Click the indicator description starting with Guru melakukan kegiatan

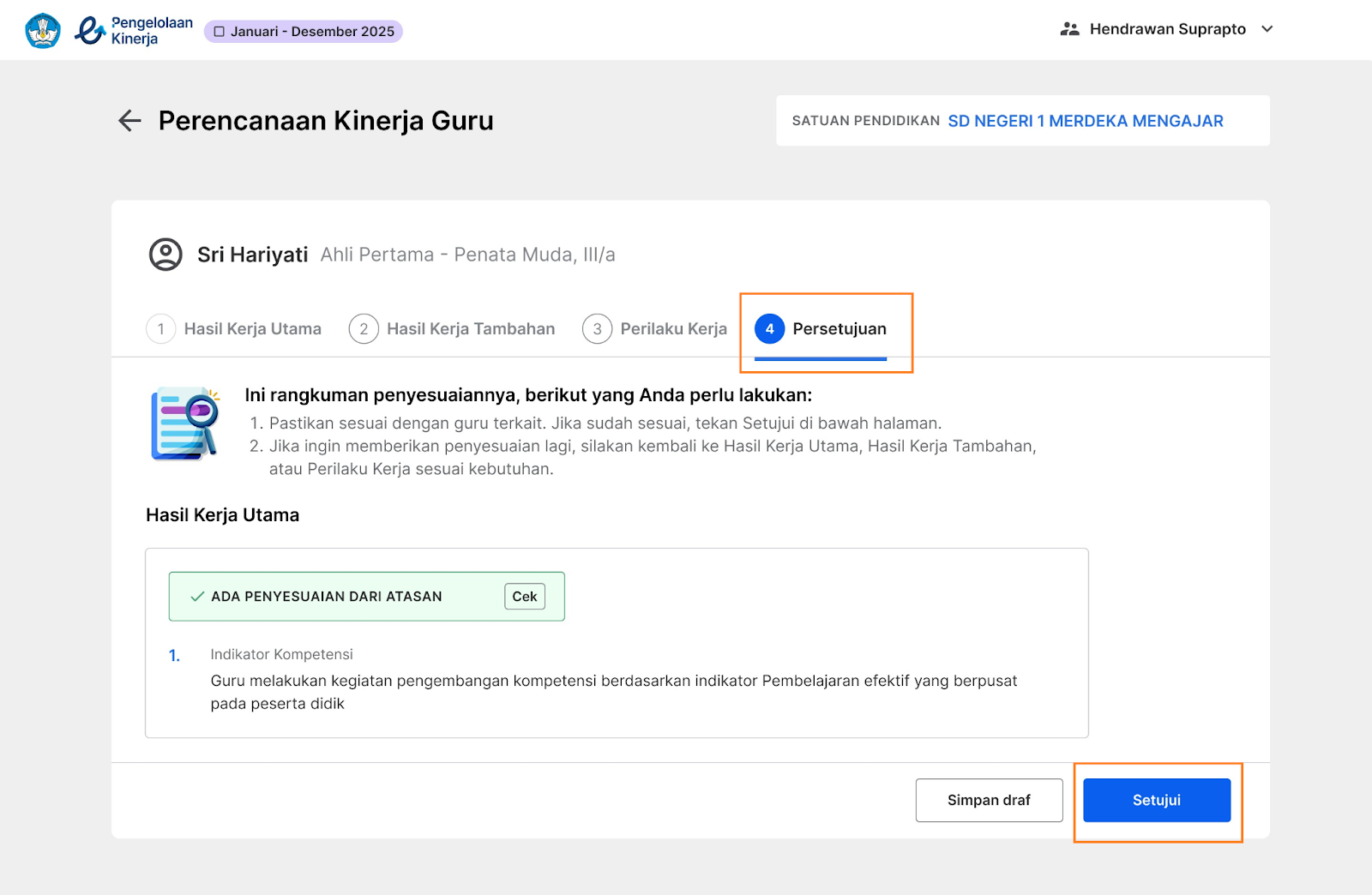[x=614, y=692]
